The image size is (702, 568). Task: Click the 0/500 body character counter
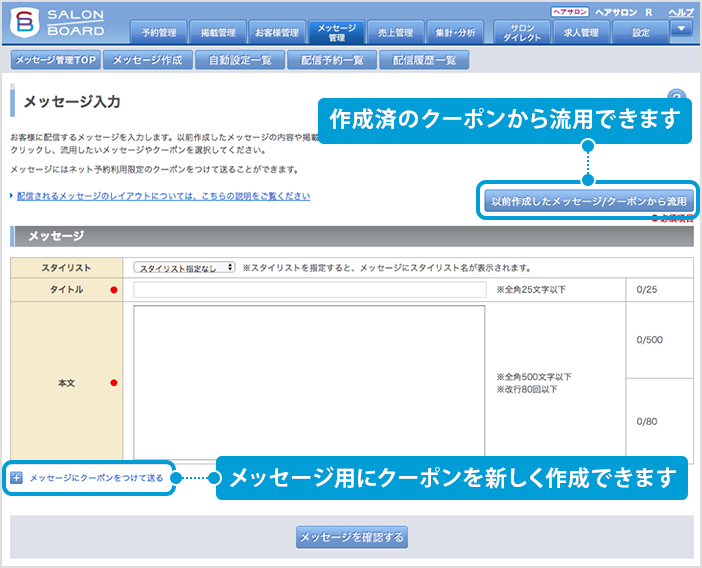649,340
